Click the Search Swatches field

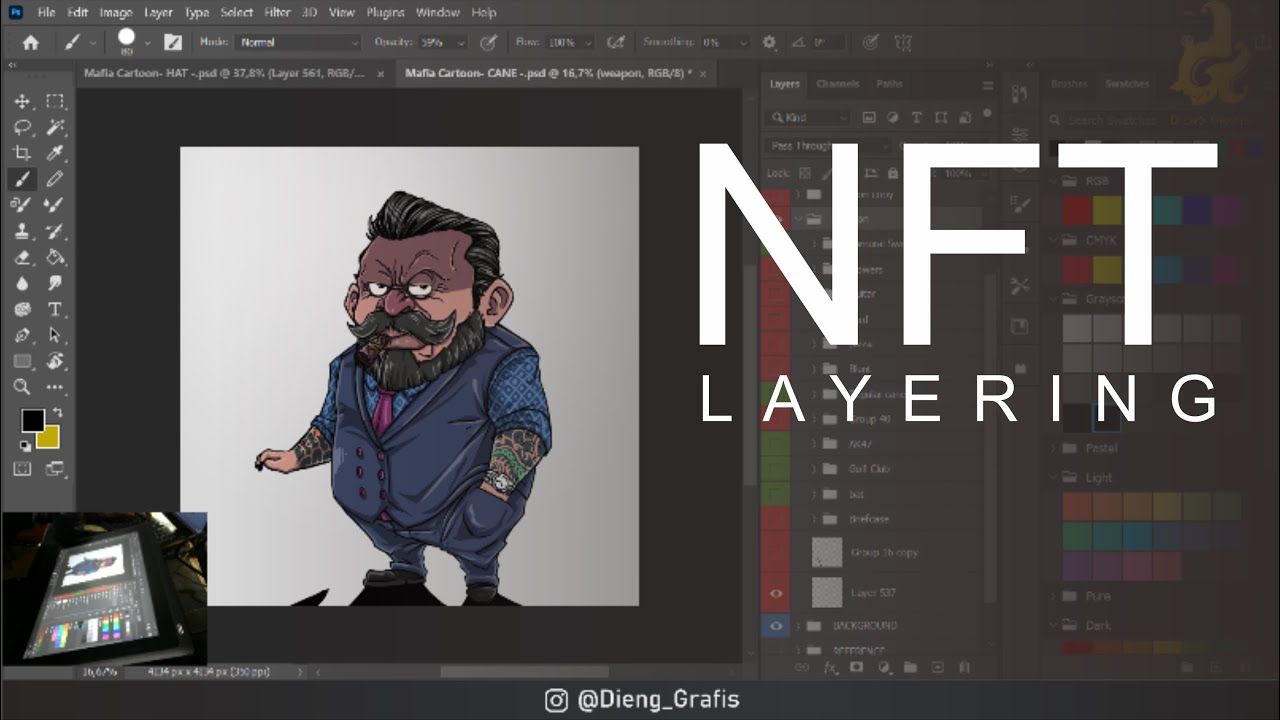click(x=1155, y=120)
